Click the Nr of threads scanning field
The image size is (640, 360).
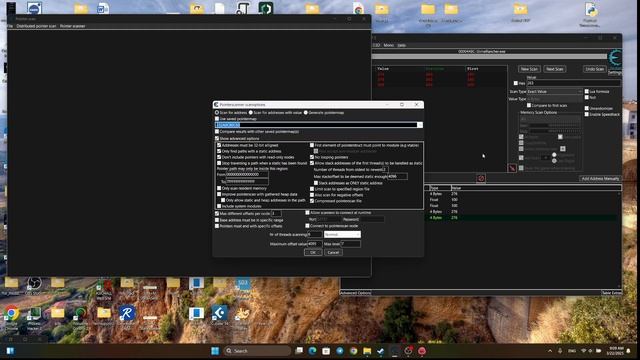[314, 235]
